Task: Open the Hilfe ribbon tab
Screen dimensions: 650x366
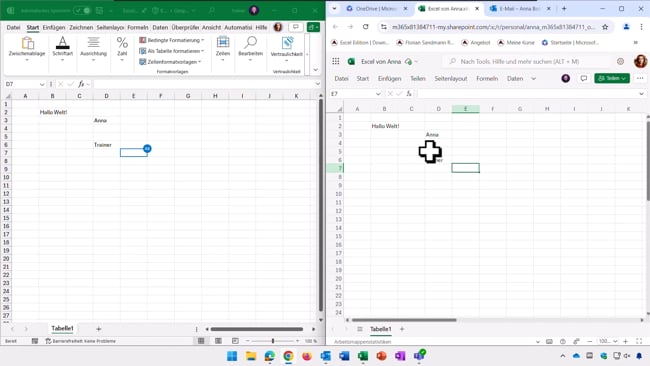Action: 261,27
